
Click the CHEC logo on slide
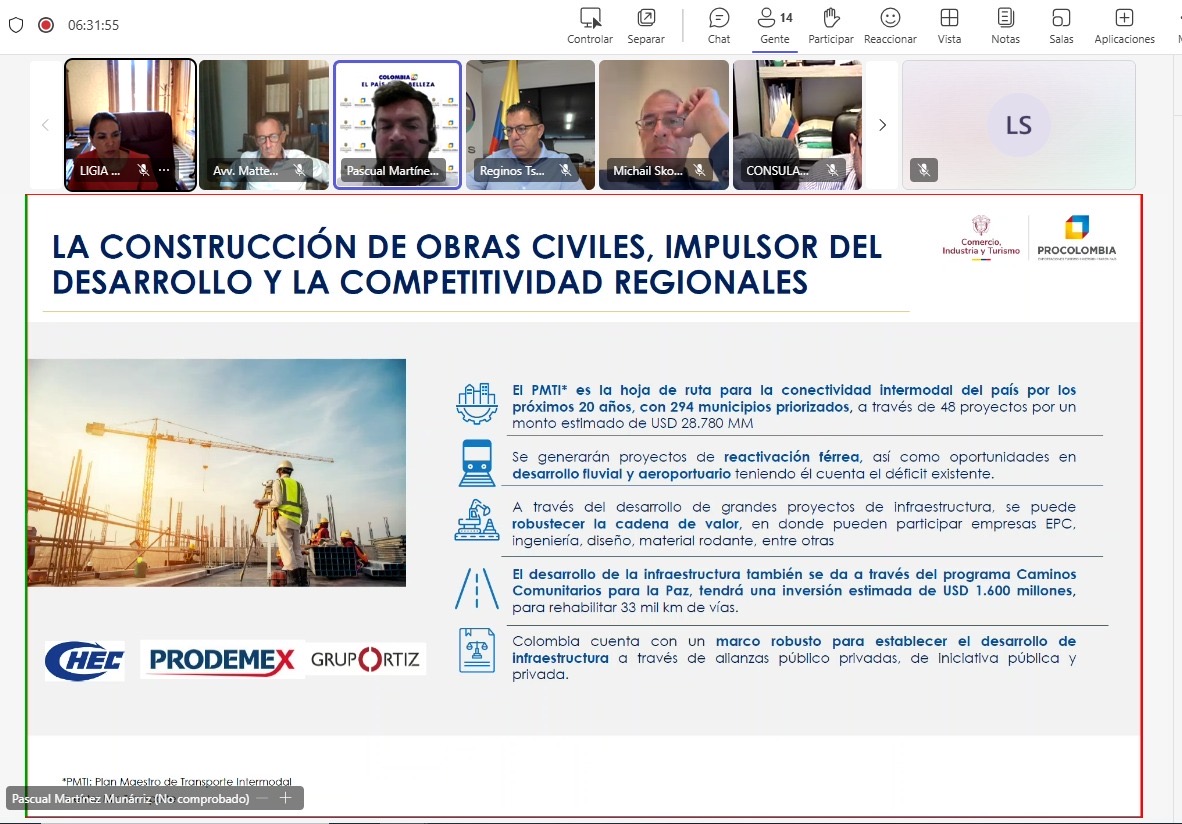[x=84, y=661]
